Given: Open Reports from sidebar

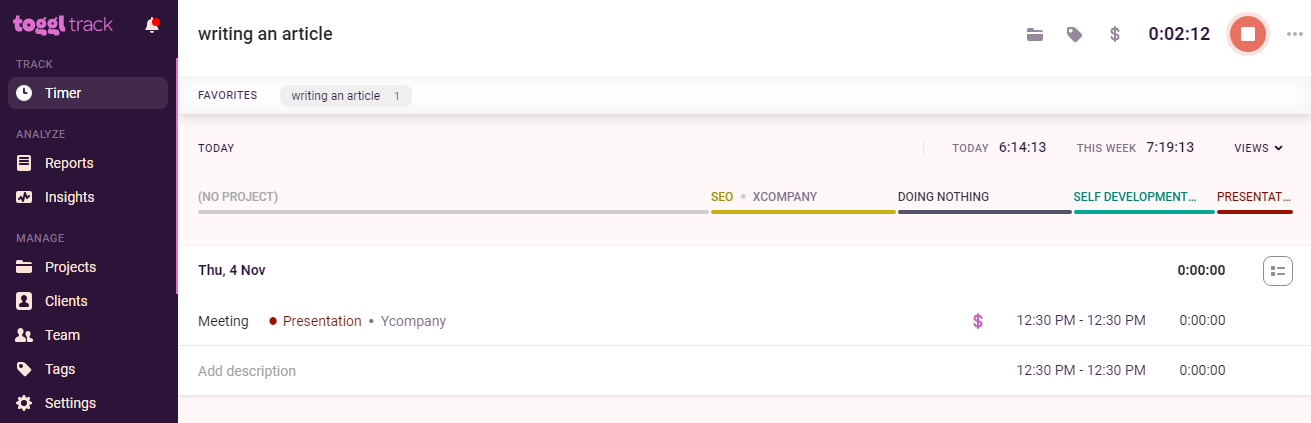Looking at the screenshot, I should [x=69, y=163].
